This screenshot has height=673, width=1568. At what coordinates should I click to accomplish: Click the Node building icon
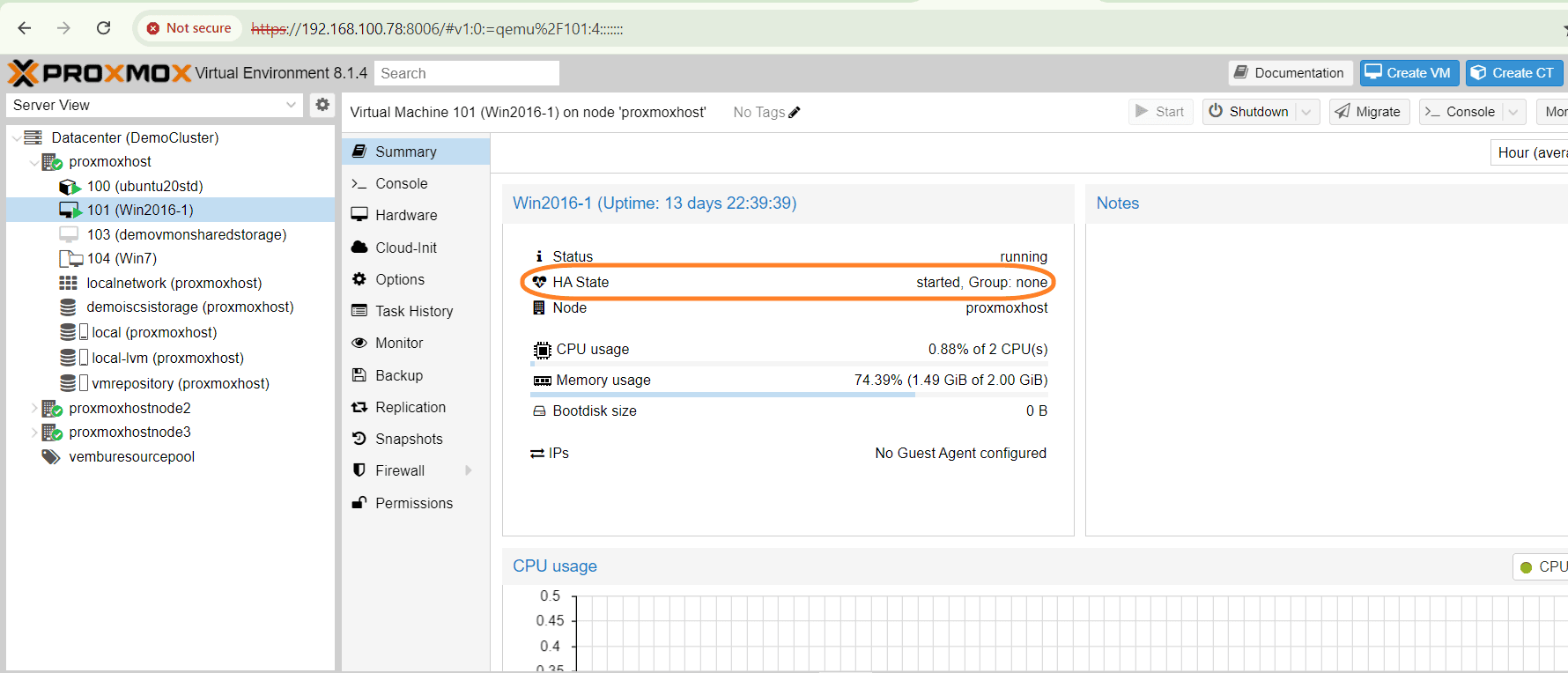[x=539, y=307]
